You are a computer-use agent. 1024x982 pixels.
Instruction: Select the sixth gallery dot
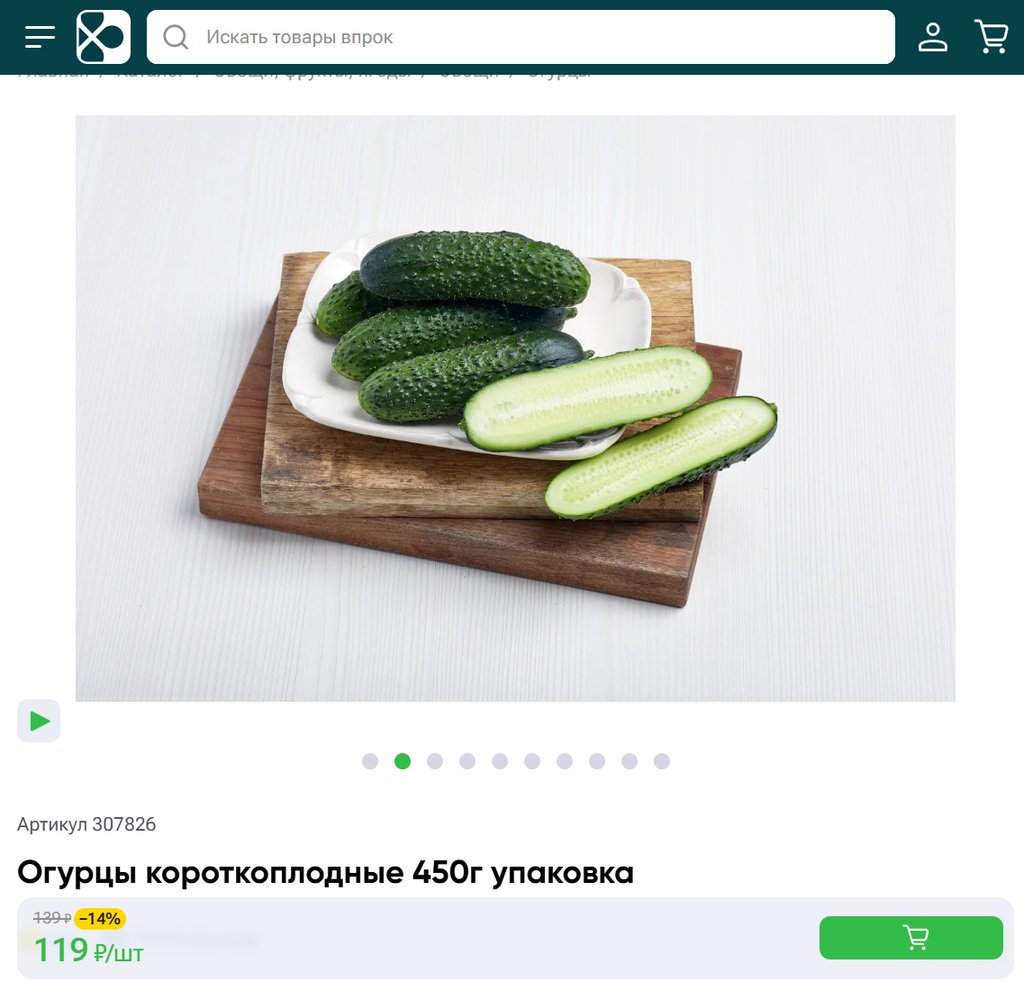click(x=532, y=761)
